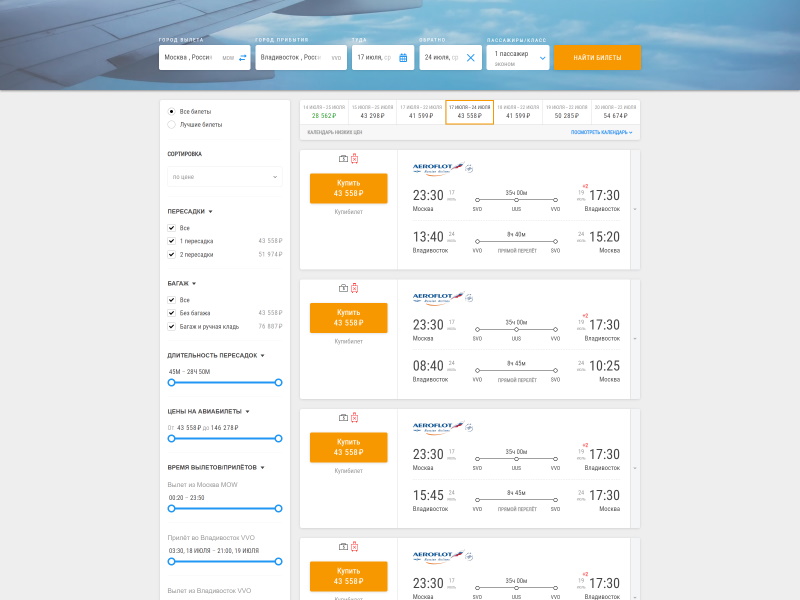Toggle the "Багаж и ручная кладь" checkbox
This screenshot has width=800, height=600.
(x=171, y=326)
